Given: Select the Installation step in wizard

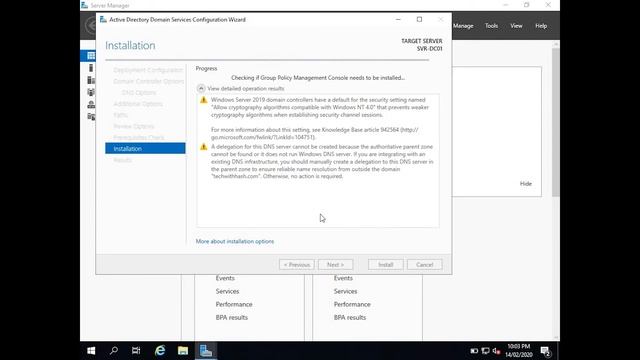Looking at the screenshot, I should point(145,149).
